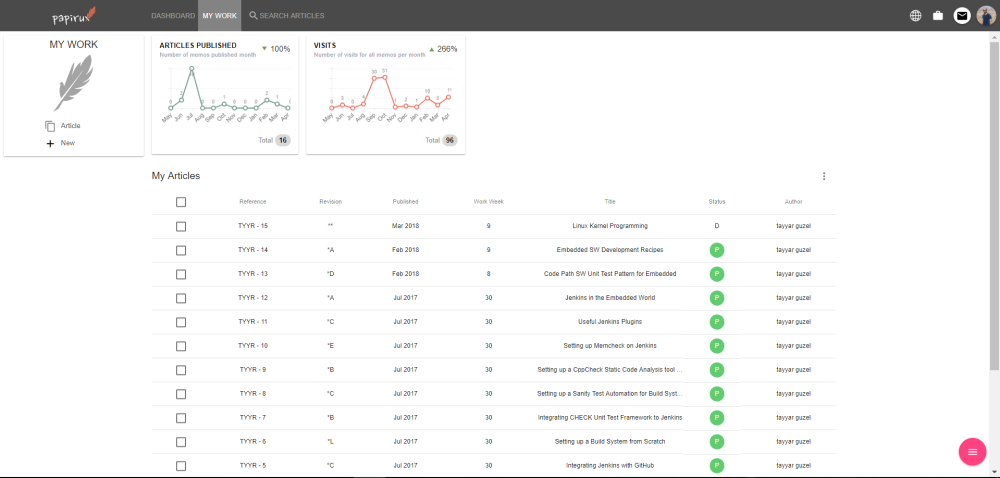The height and width of the screenshot is (478, 1000).
Task: Select the checkbox for TYYR - 12
Action: click(181, 298)
